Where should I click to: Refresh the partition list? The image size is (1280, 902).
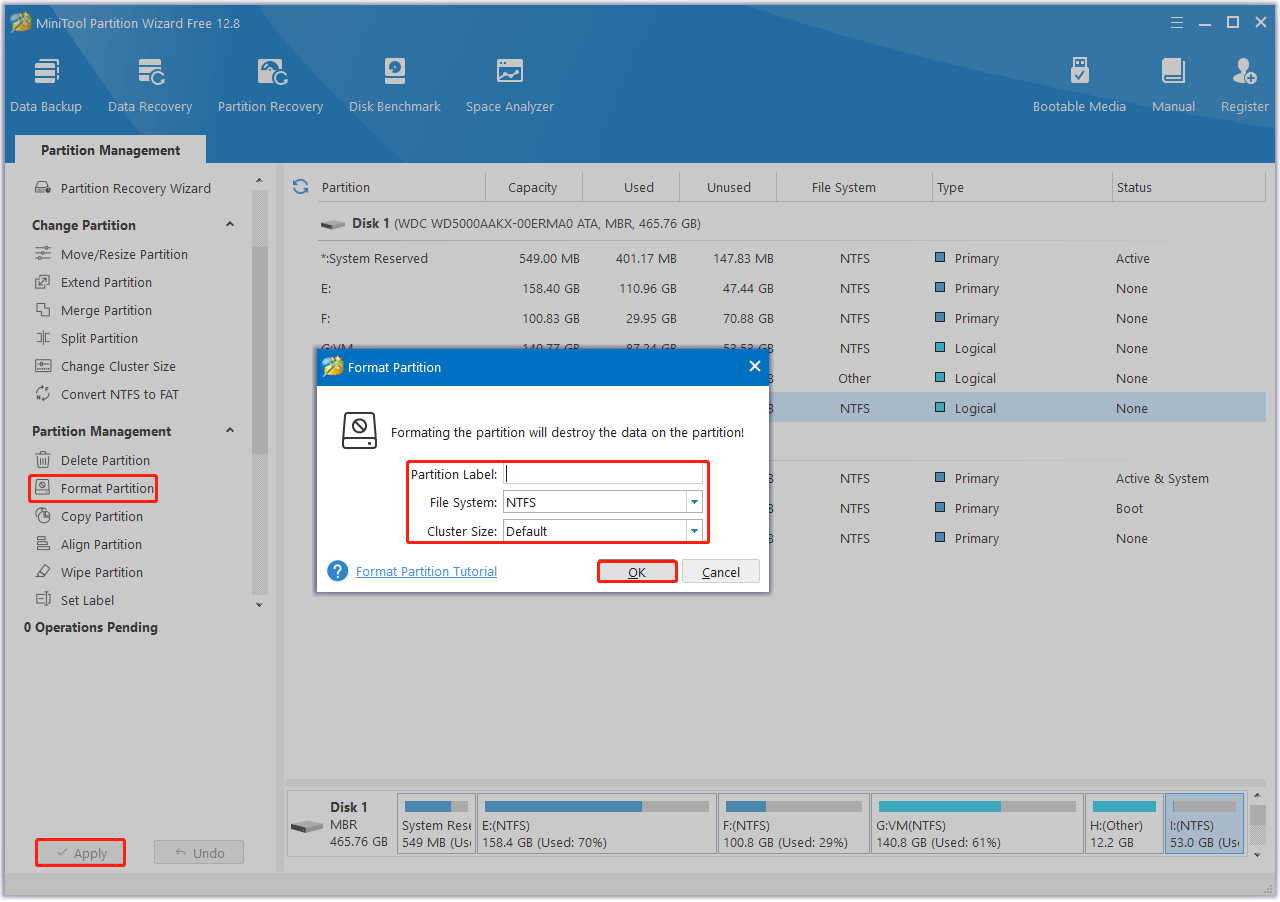[300, 187]
